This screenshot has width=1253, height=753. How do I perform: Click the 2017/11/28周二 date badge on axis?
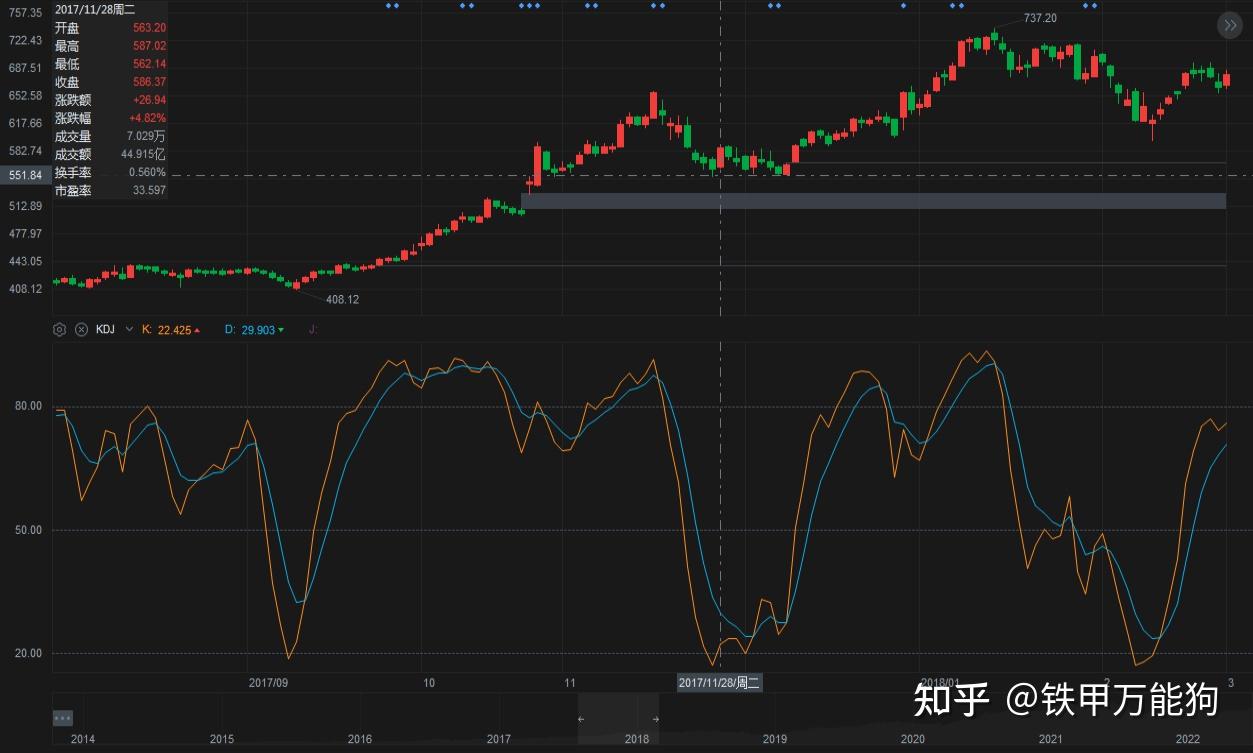(719, 683)
